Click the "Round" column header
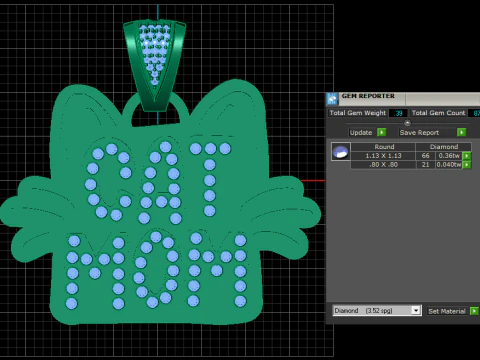Screen dimensions: 480x360 point(384,147)
